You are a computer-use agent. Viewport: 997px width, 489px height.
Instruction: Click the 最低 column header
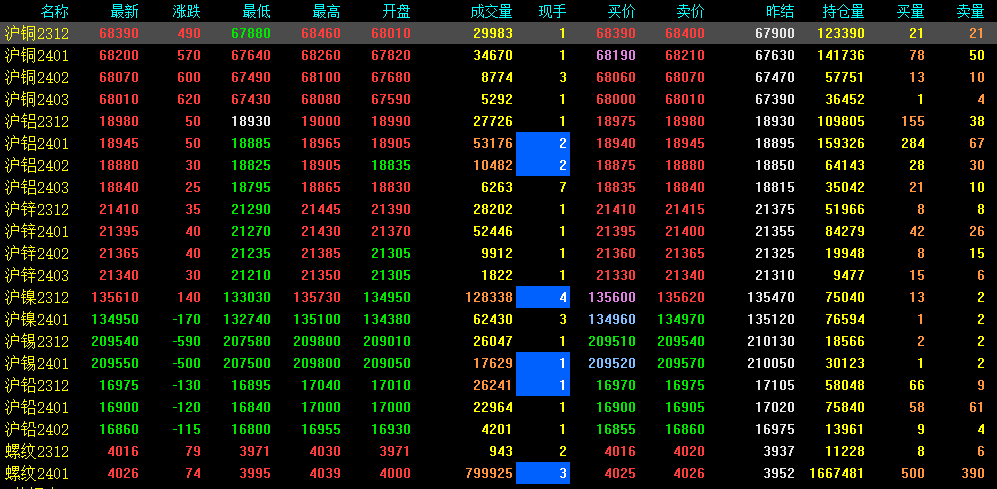257,11
